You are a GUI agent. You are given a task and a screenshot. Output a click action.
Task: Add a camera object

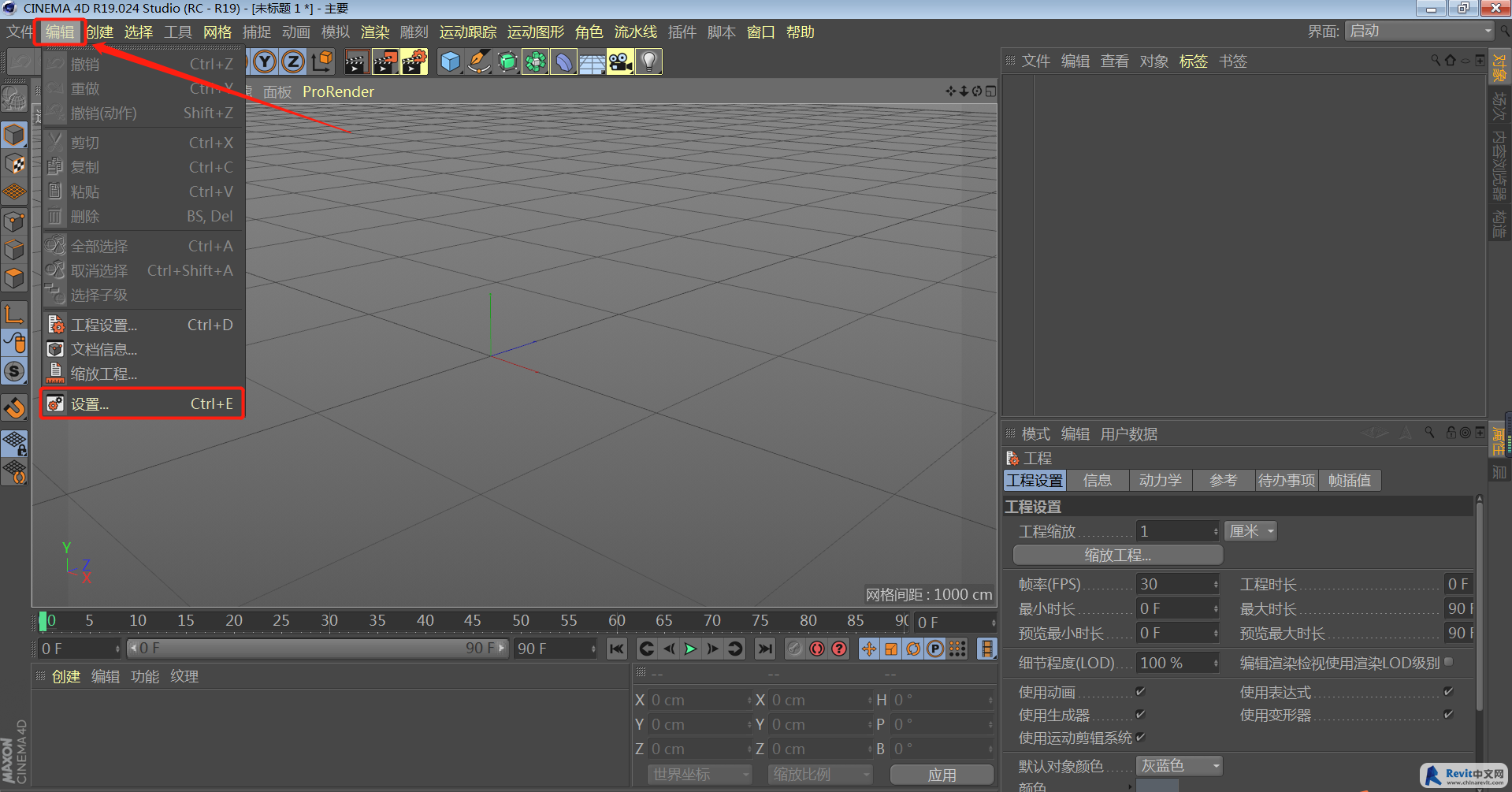click(621, 61)
